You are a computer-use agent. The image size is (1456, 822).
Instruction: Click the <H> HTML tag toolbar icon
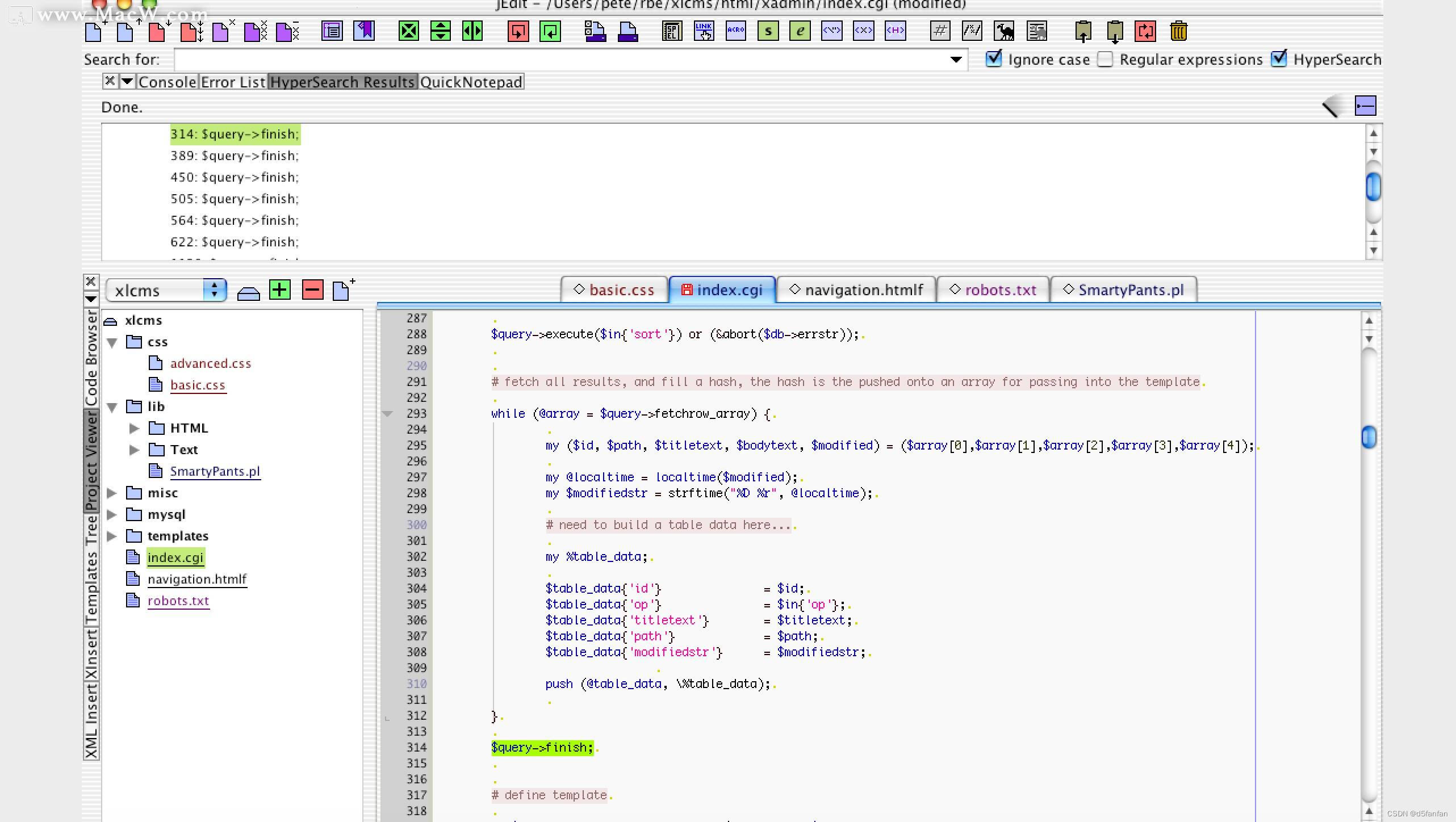click(895, 32)
